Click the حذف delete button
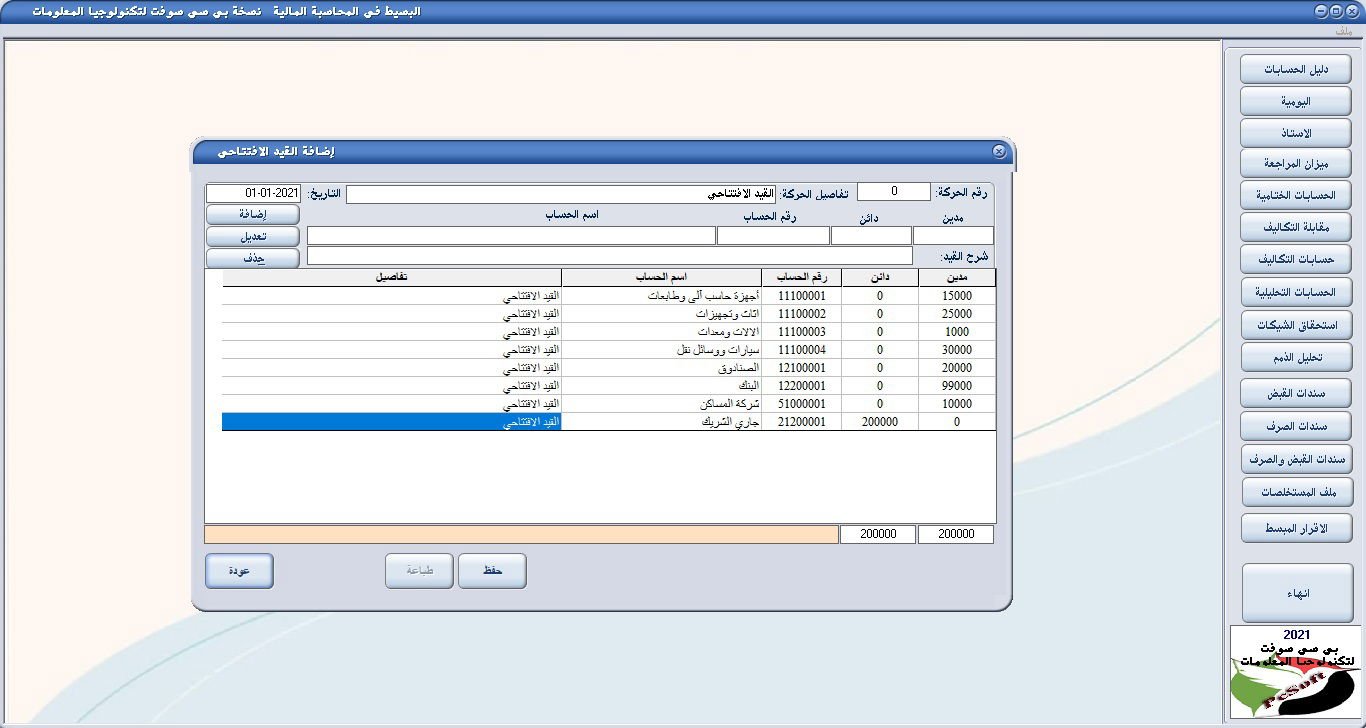1366x728 pixels. click(x=252, y=258)
